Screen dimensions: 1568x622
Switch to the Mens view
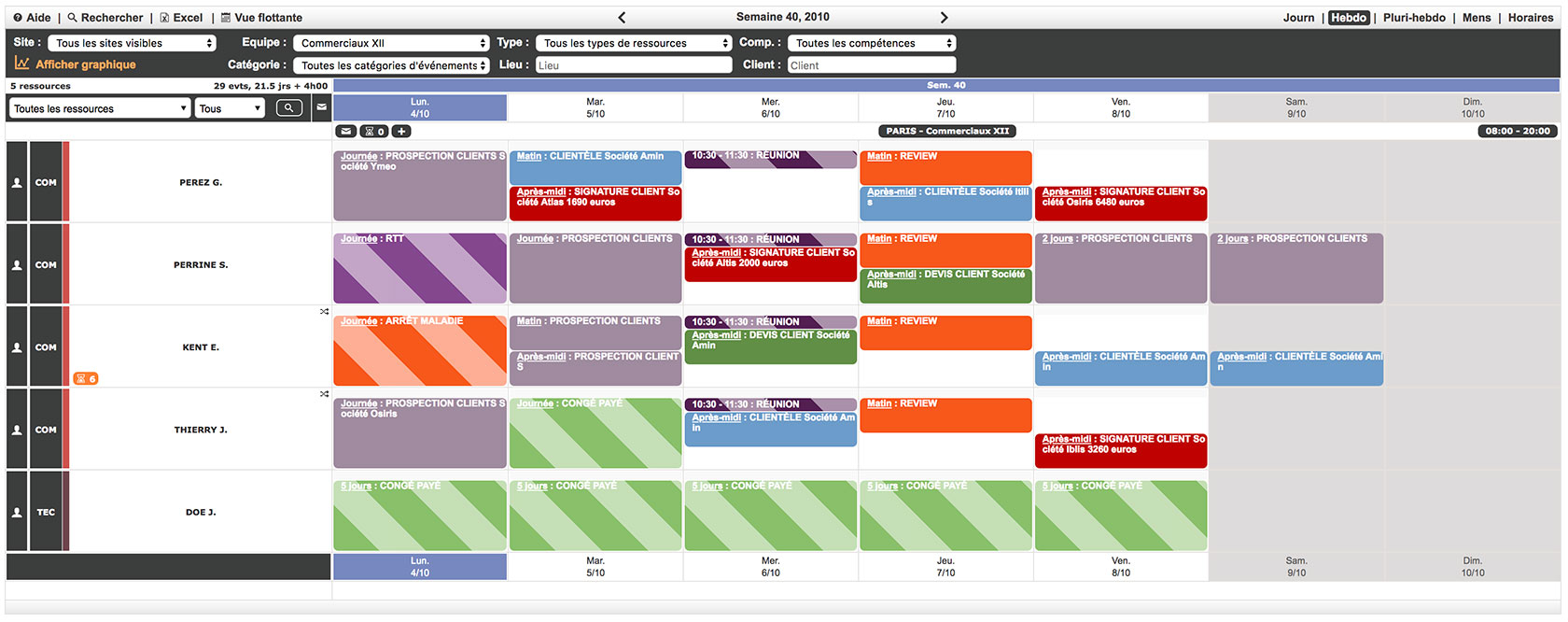coord(1477,18)
